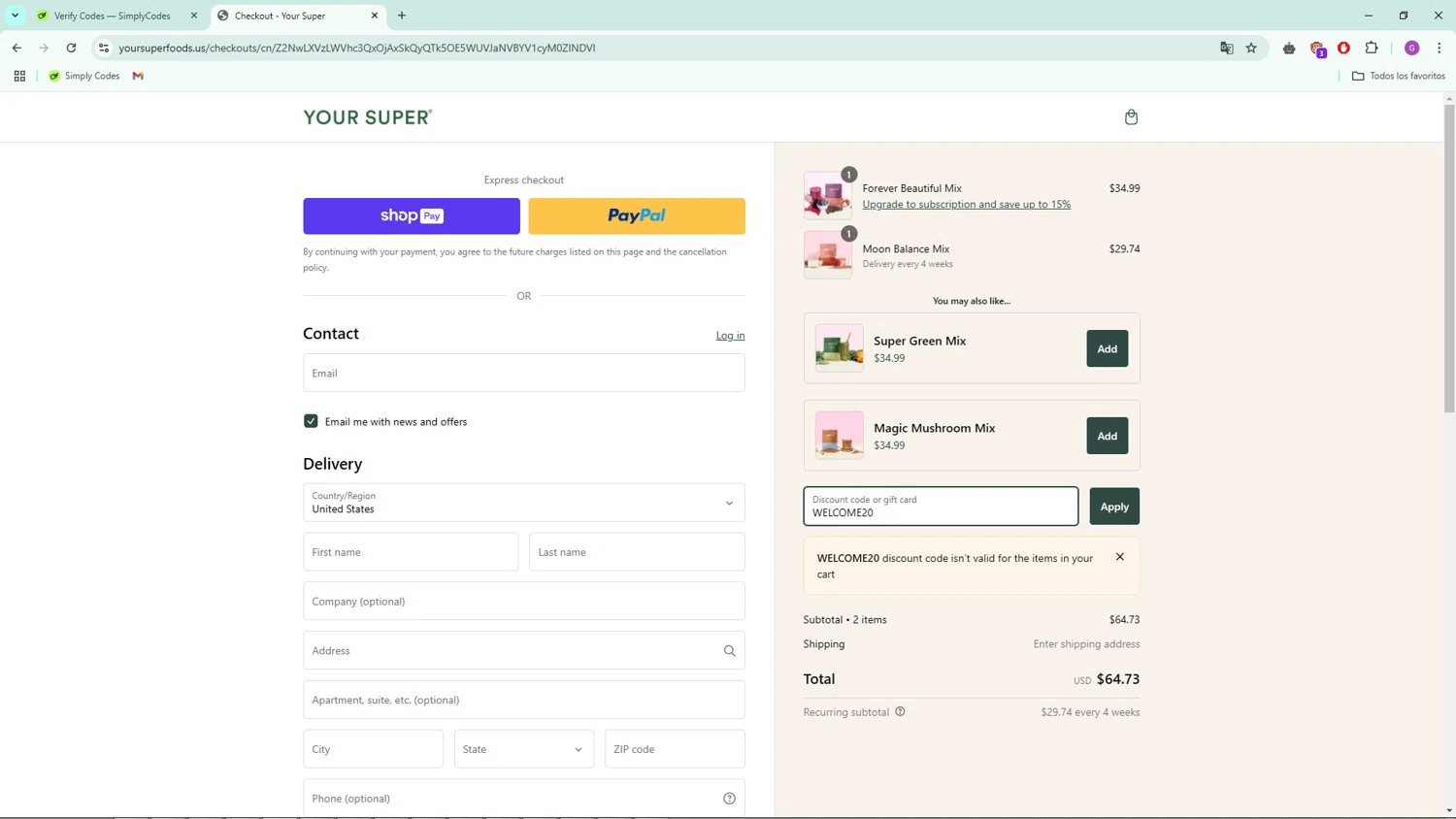
Task: Click Upgrade to subscription and save link
Action: 967,205
